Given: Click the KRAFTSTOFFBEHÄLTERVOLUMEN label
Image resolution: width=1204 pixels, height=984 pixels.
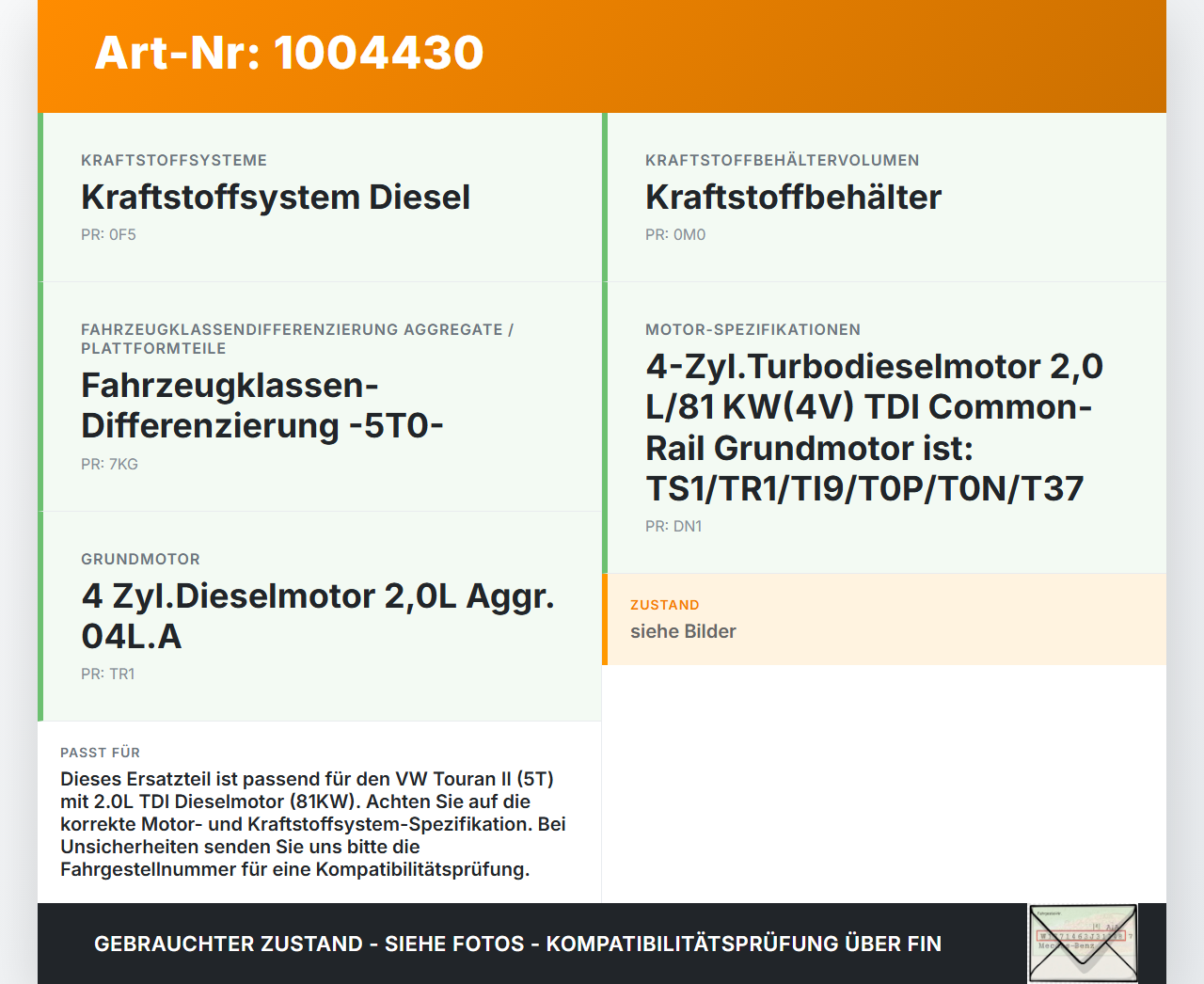Looking at the screenshot, I should point(783,161).
